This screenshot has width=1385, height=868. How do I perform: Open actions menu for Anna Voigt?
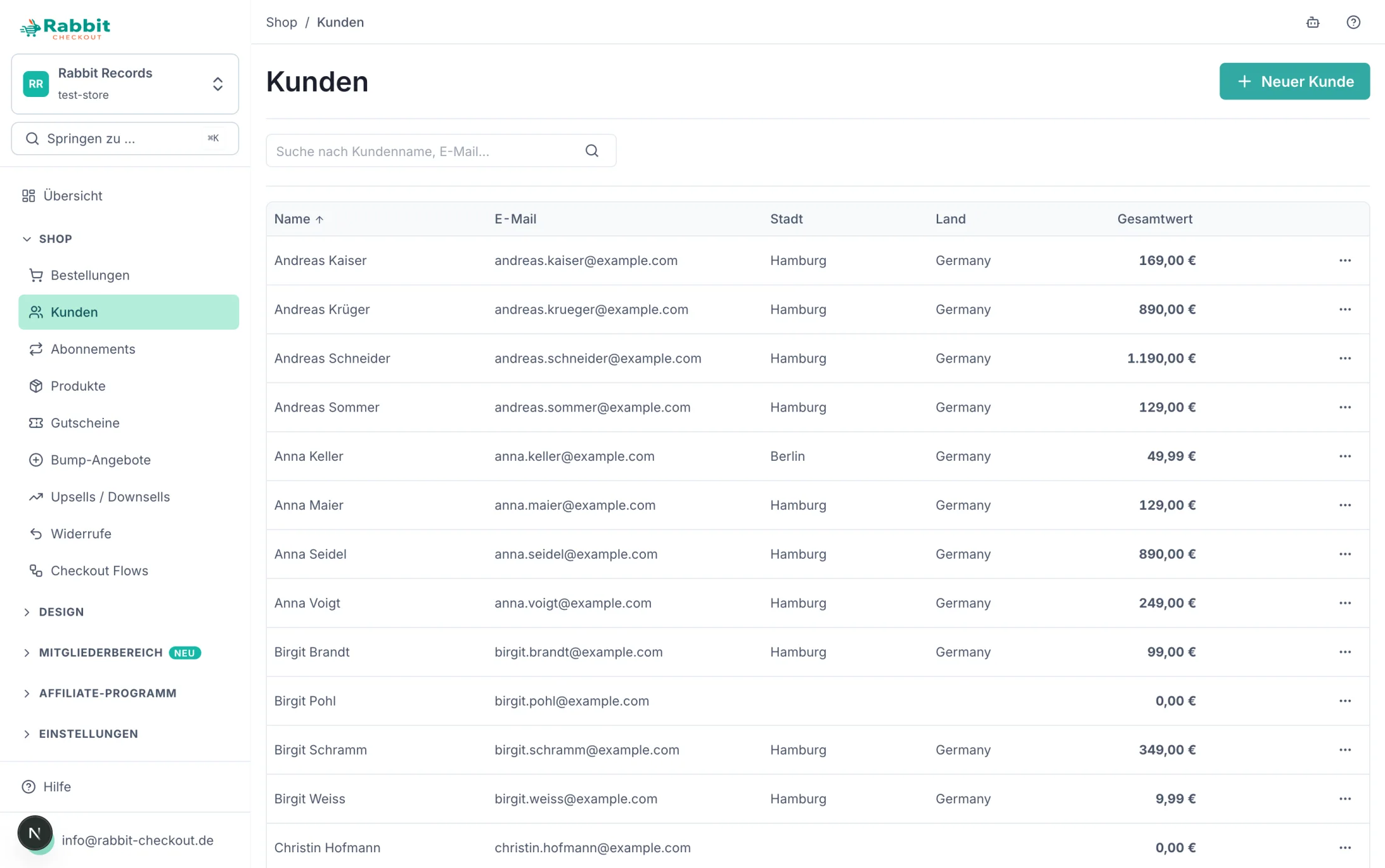coord(1345,603)
